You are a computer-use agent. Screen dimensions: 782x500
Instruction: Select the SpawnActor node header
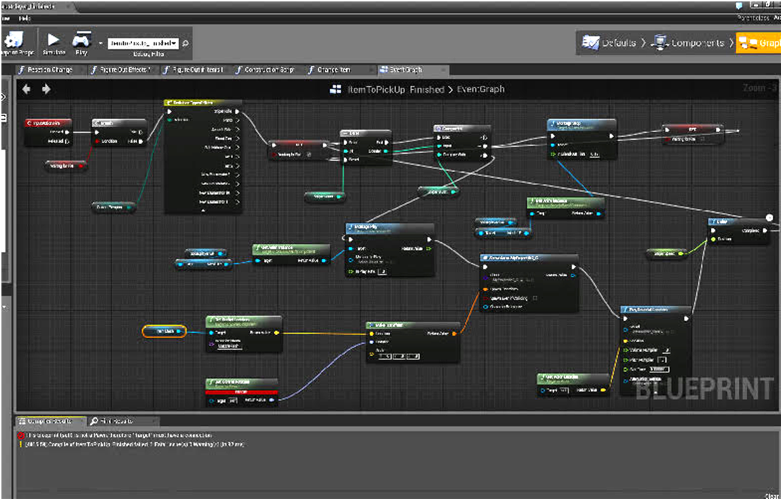point(529,258)
